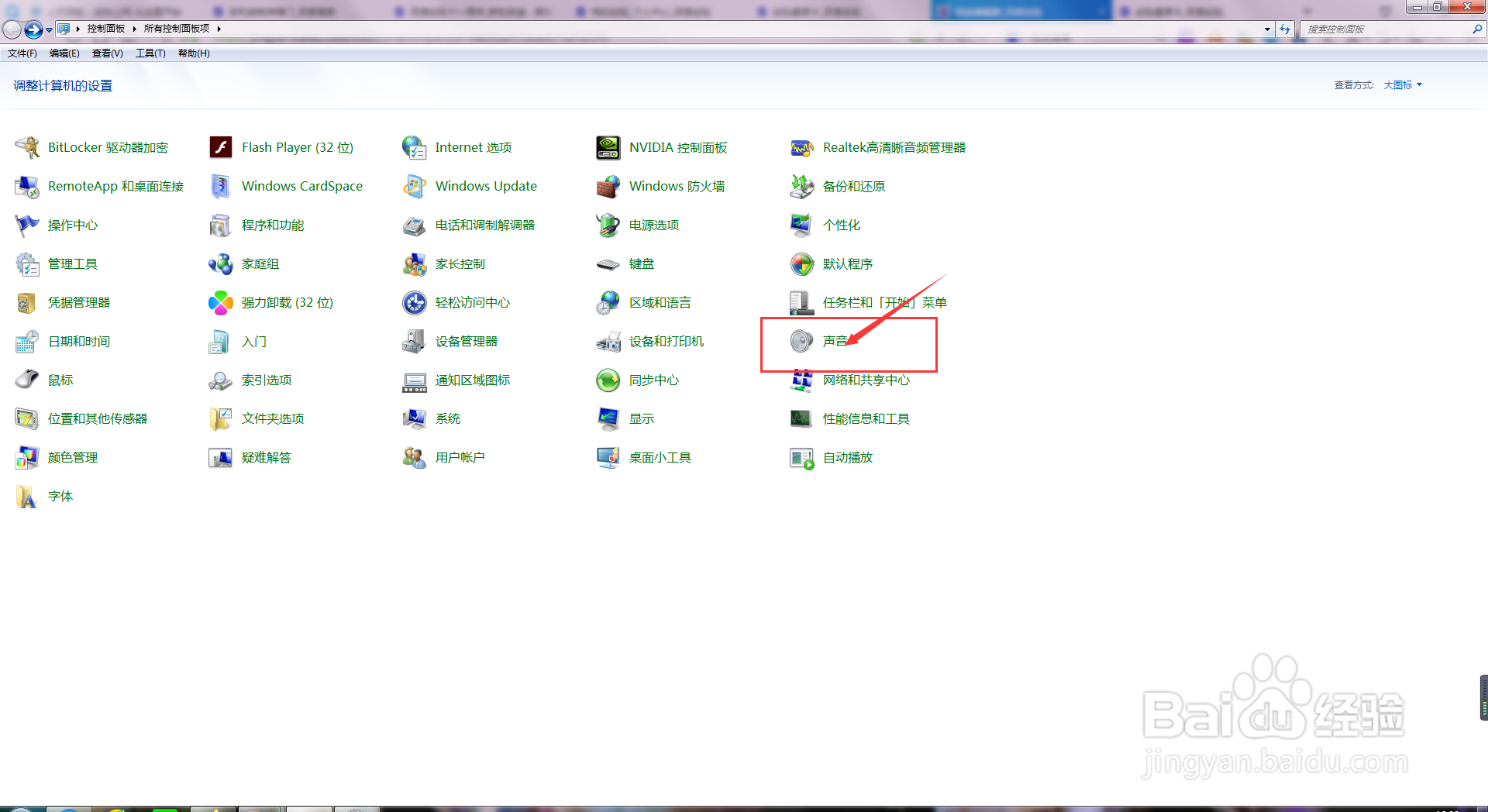Open the recent pages dropdown beside Forward
The image size is (1488, 812).
tap(50, 30)
